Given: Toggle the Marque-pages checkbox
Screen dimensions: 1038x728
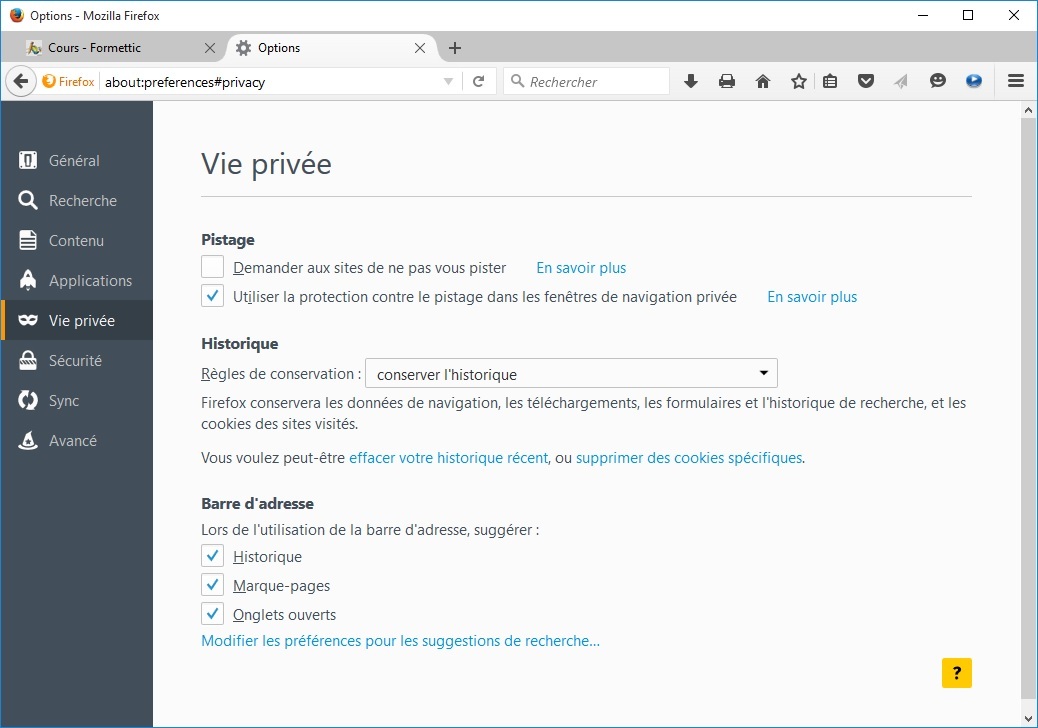Looking at the screenshot, I should click(x=212, y=584).
